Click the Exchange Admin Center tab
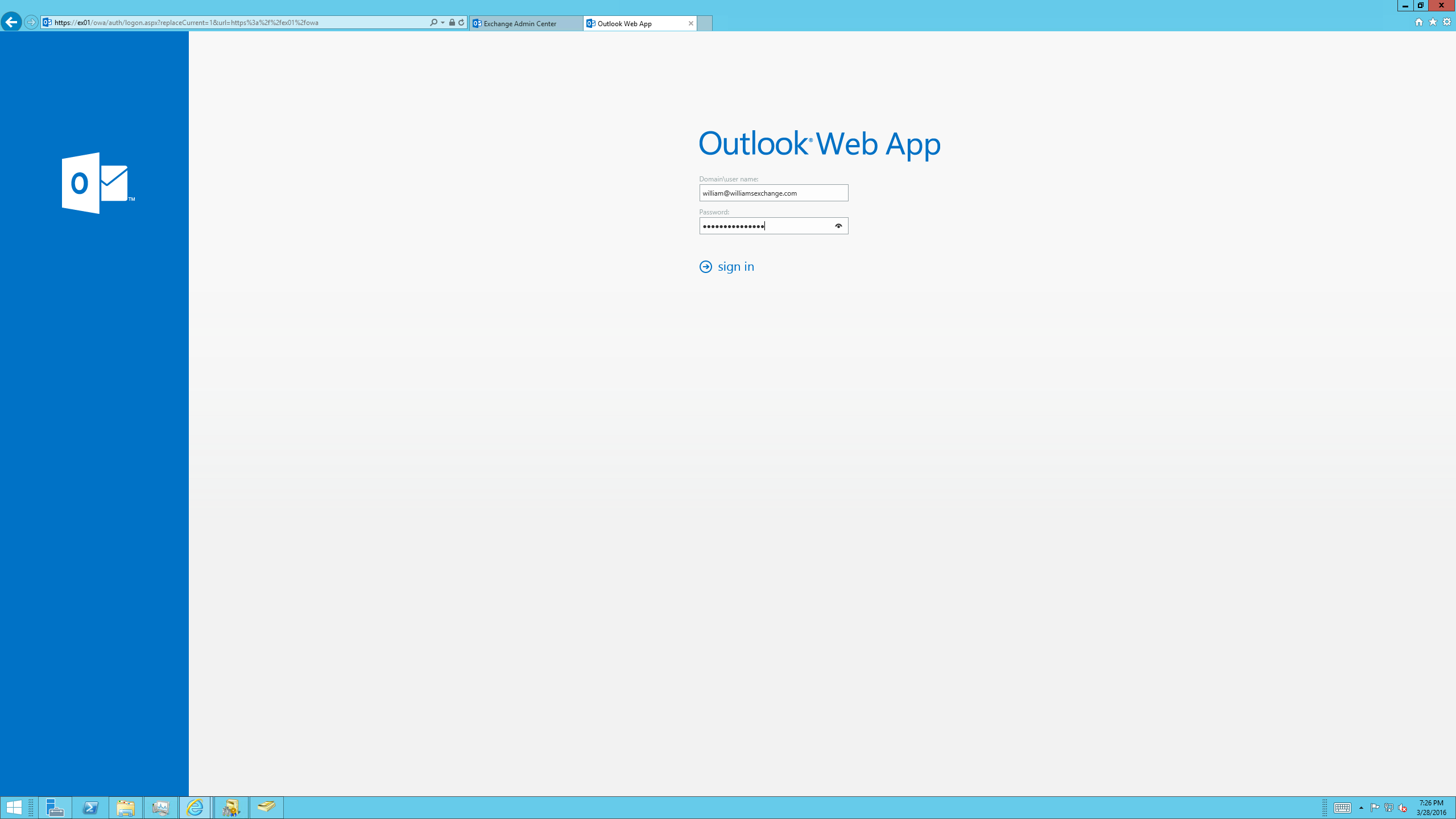The image size is (1456, 819). pos(524,22)
